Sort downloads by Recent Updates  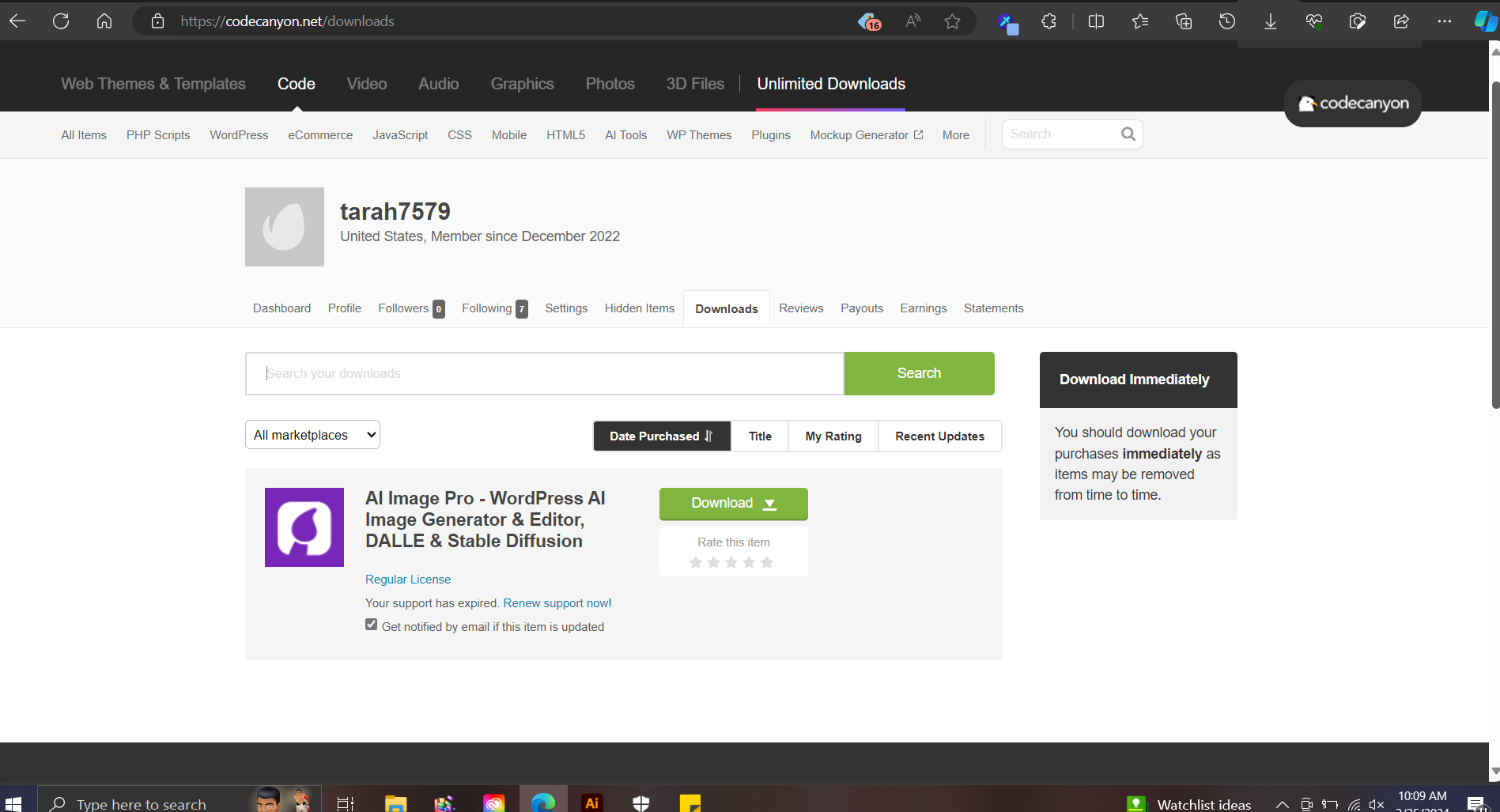point(940,436)
